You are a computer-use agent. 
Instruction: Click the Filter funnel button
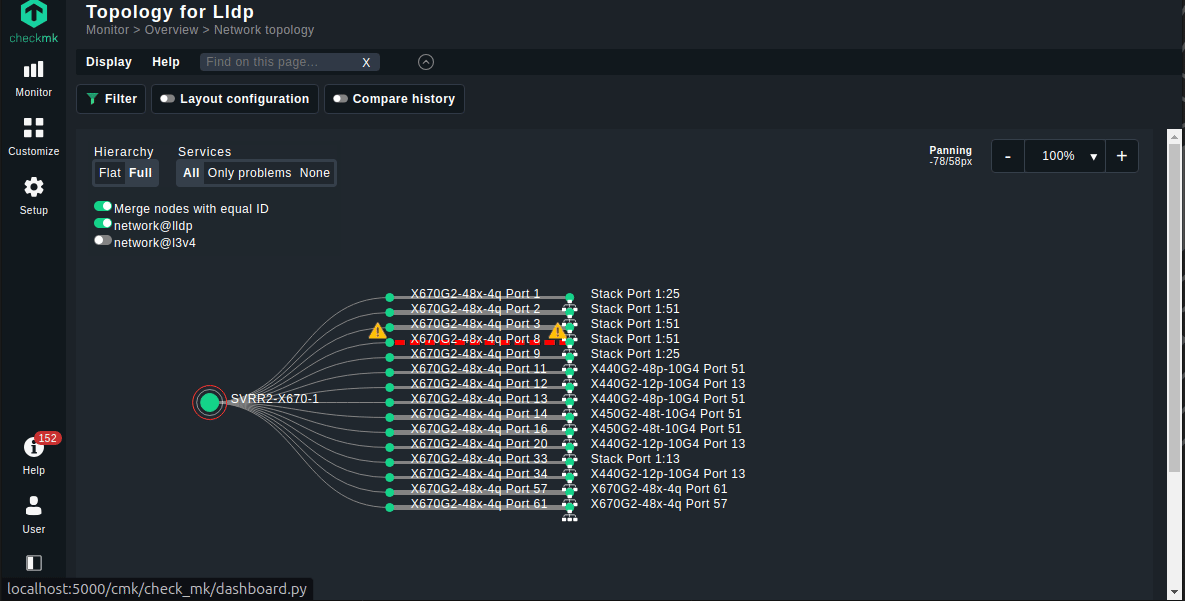(x=111, y=99)
